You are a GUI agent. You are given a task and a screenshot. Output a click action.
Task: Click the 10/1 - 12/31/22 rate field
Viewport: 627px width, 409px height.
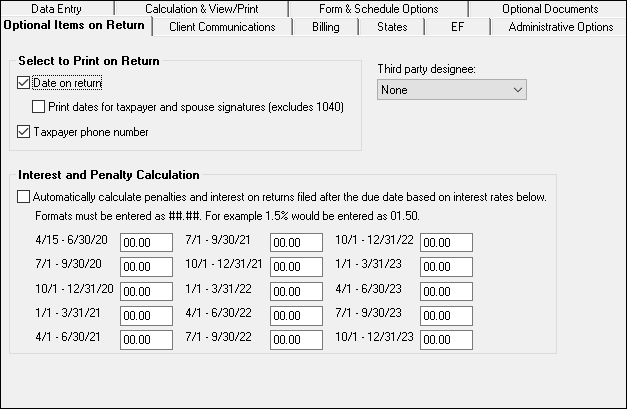446,242
